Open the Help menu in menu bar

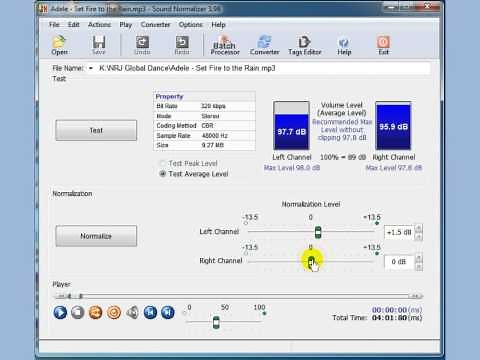pyautogui.click(x=218, y=25)
